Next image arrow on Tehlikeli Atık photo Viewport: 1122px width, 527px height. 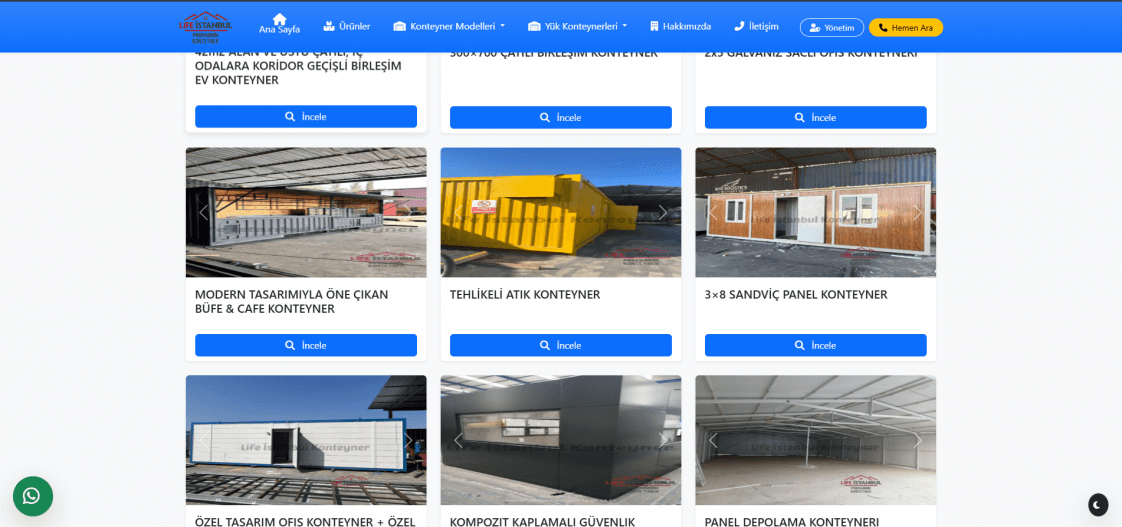[x=663, y=213]
